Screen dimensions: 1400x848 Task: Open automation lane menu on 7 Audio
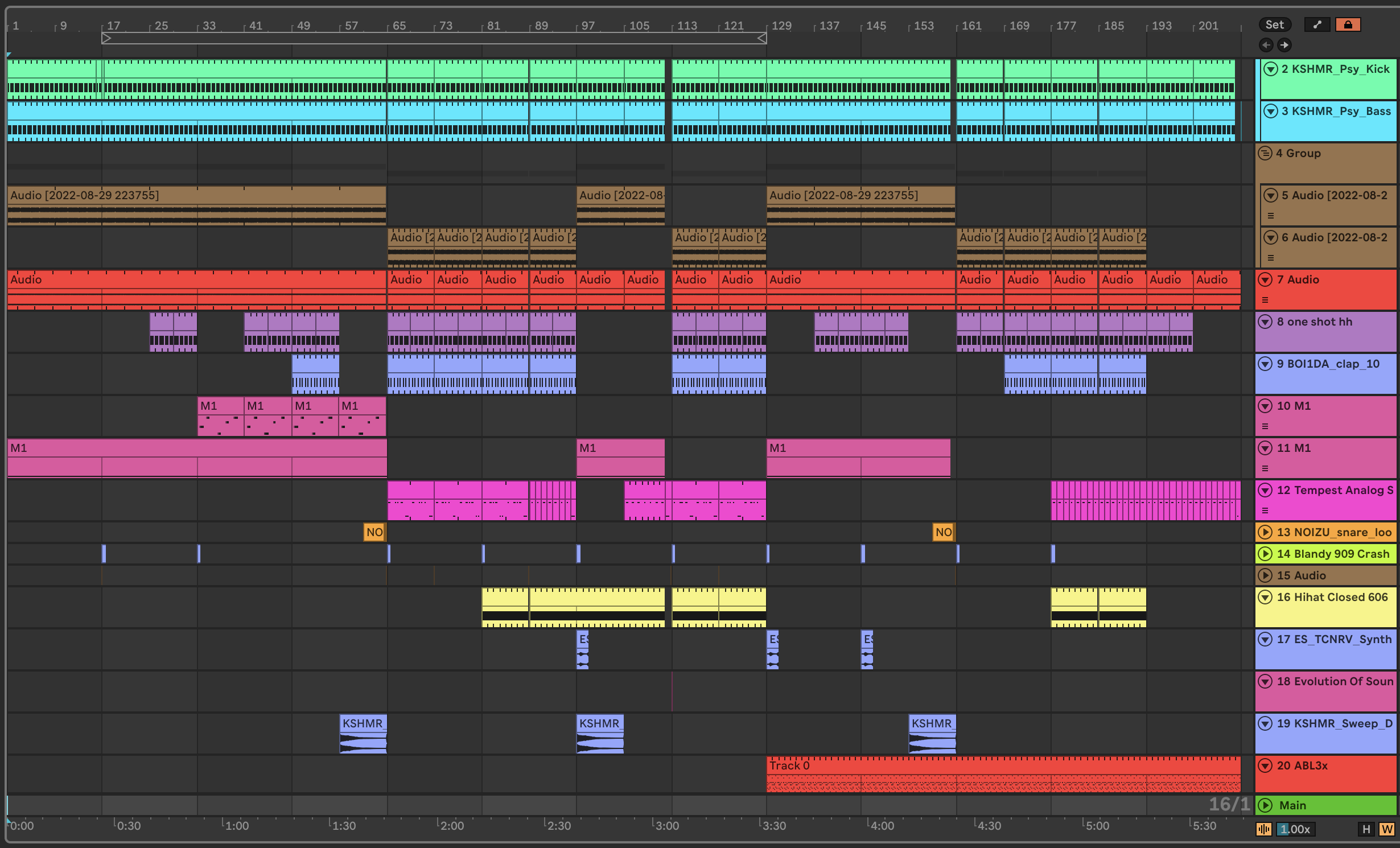point(1265,300)
